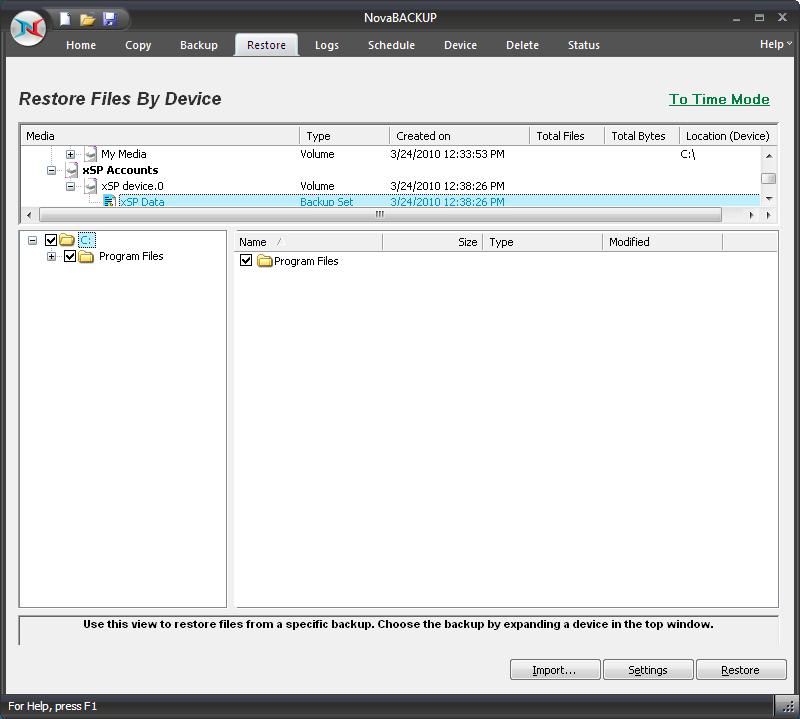Click the Backup Set type cell

327,202
